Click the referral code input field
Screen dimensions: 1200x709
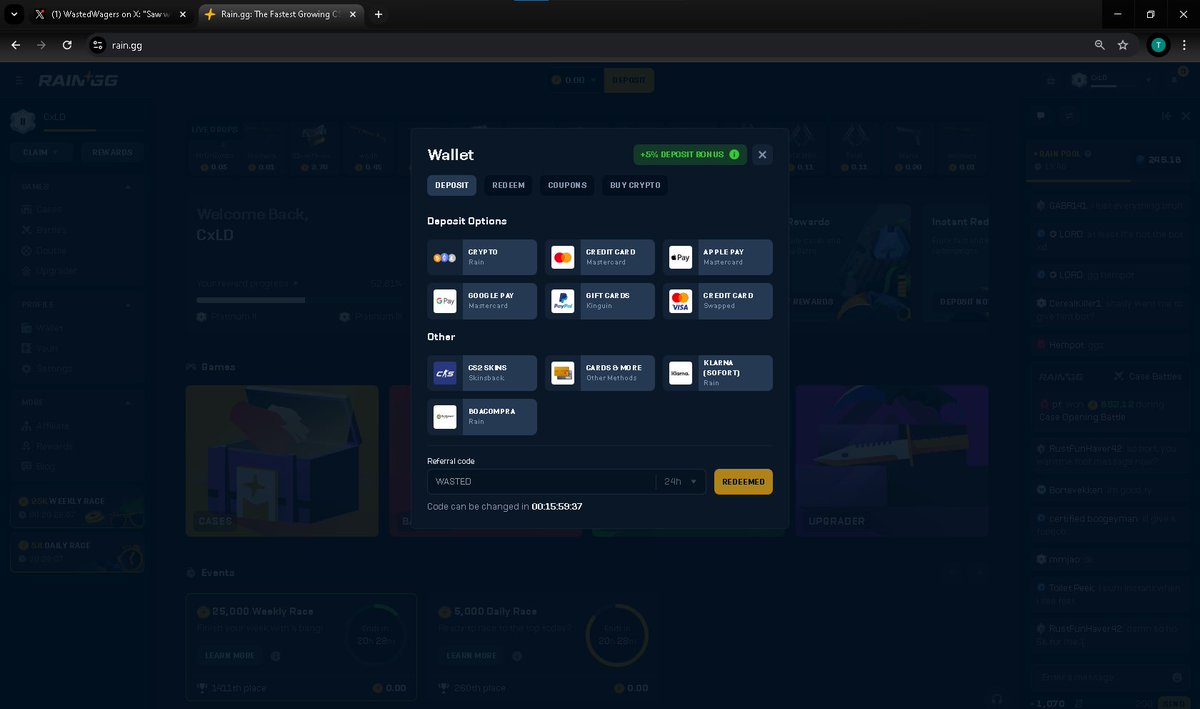(x=541, y=482)
